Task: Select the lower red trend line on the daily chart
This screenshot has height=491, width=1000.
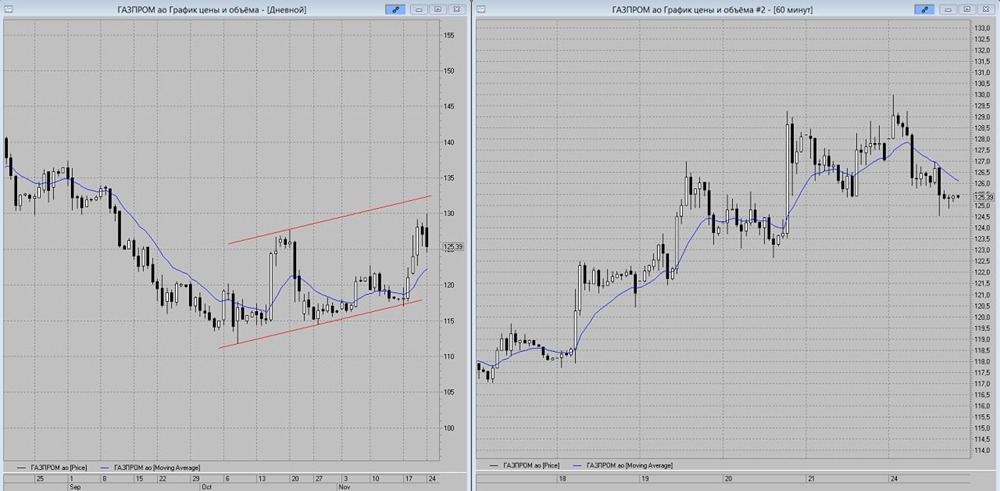Action: click(319, 324)
